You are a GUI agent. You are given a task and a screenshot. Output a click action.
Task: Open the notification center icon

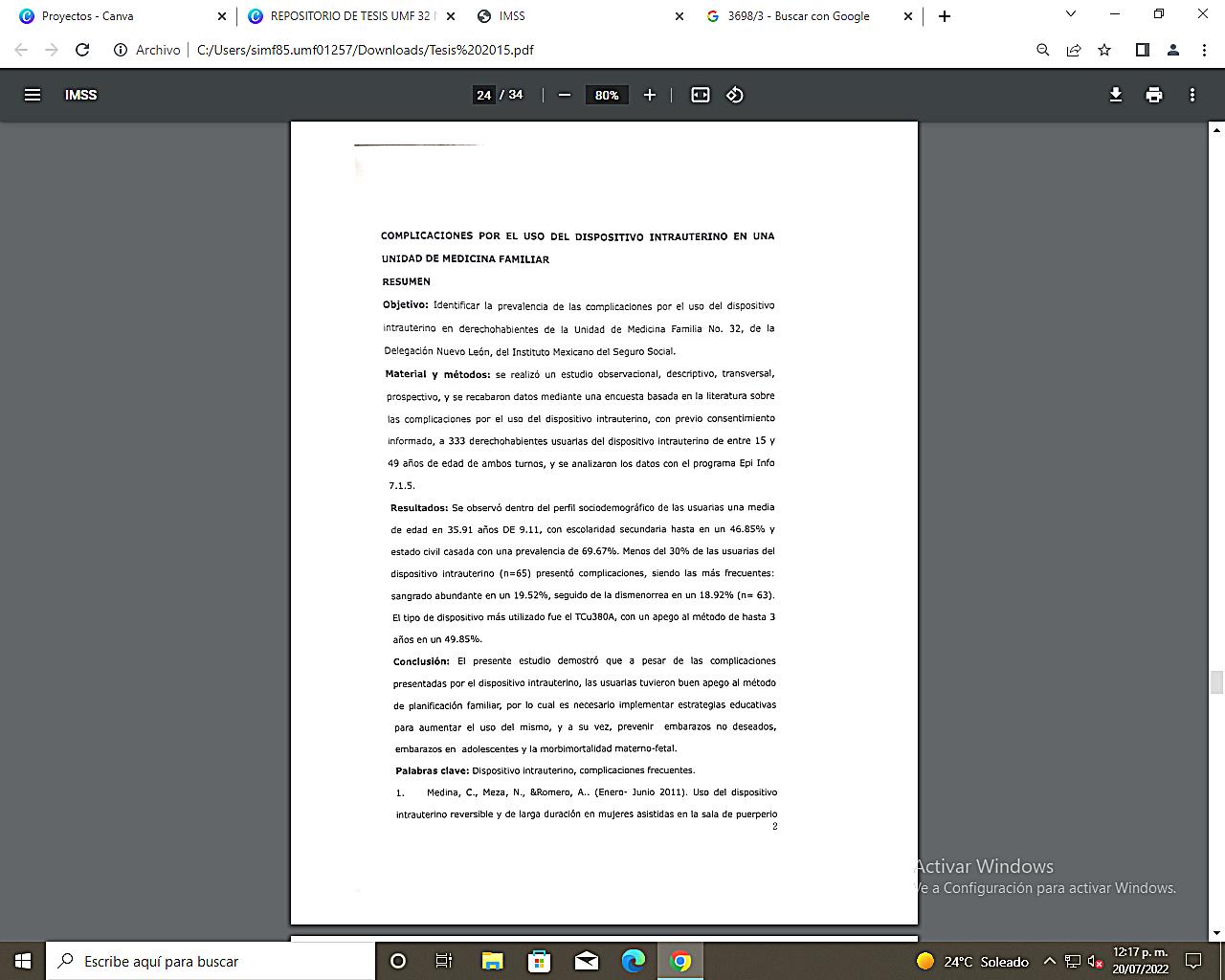tap(1193, 961)
